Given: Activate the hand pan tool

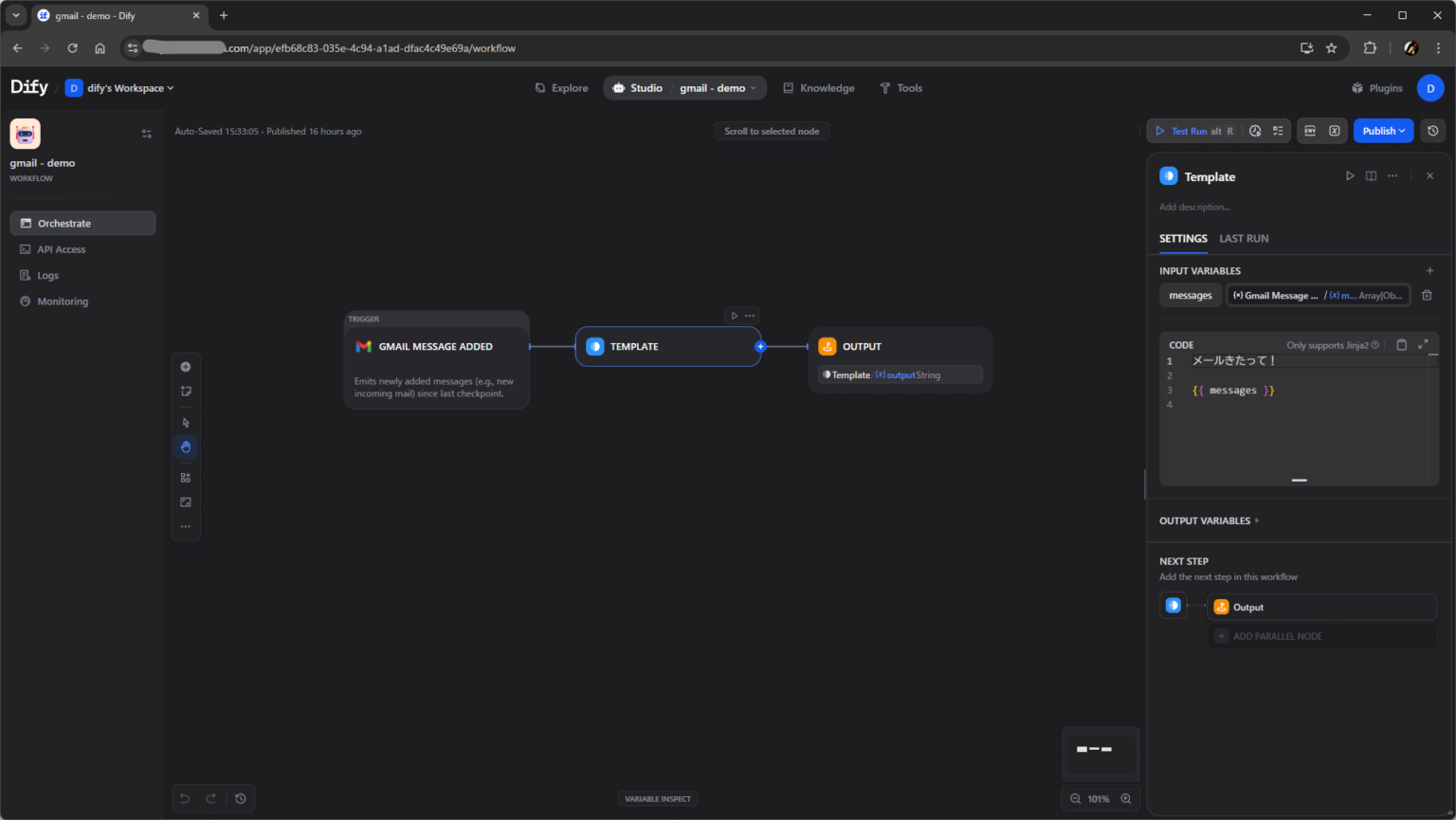Looking at the screenshot, I should (185, 446).
